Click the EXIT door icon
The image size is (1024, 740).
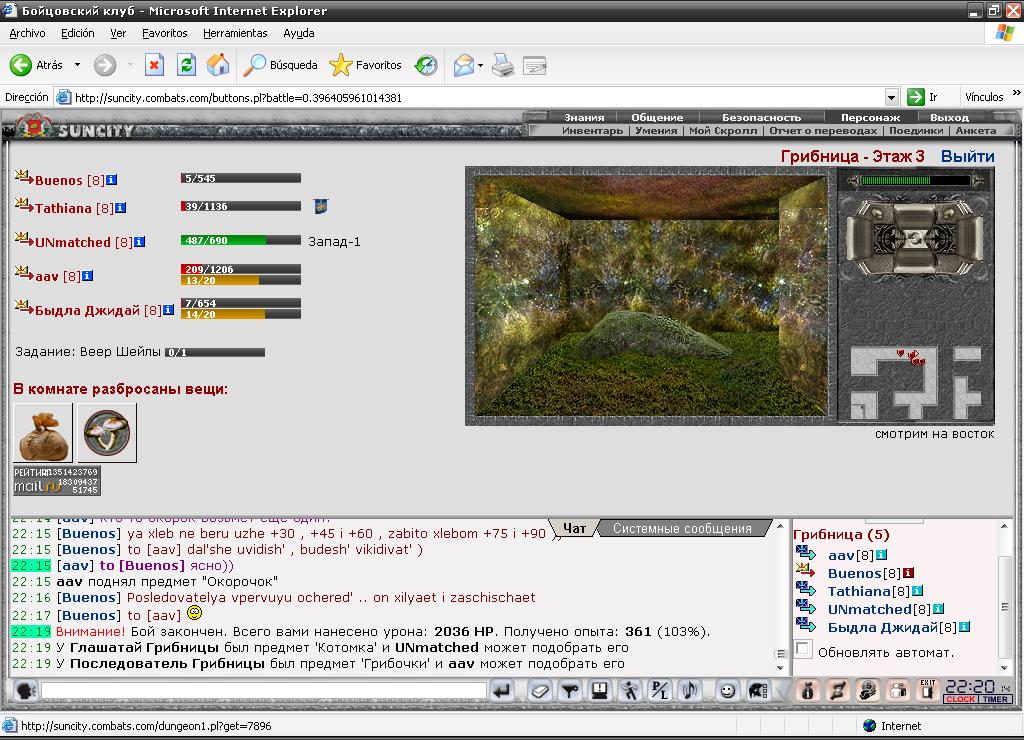[x=927, y=690]
